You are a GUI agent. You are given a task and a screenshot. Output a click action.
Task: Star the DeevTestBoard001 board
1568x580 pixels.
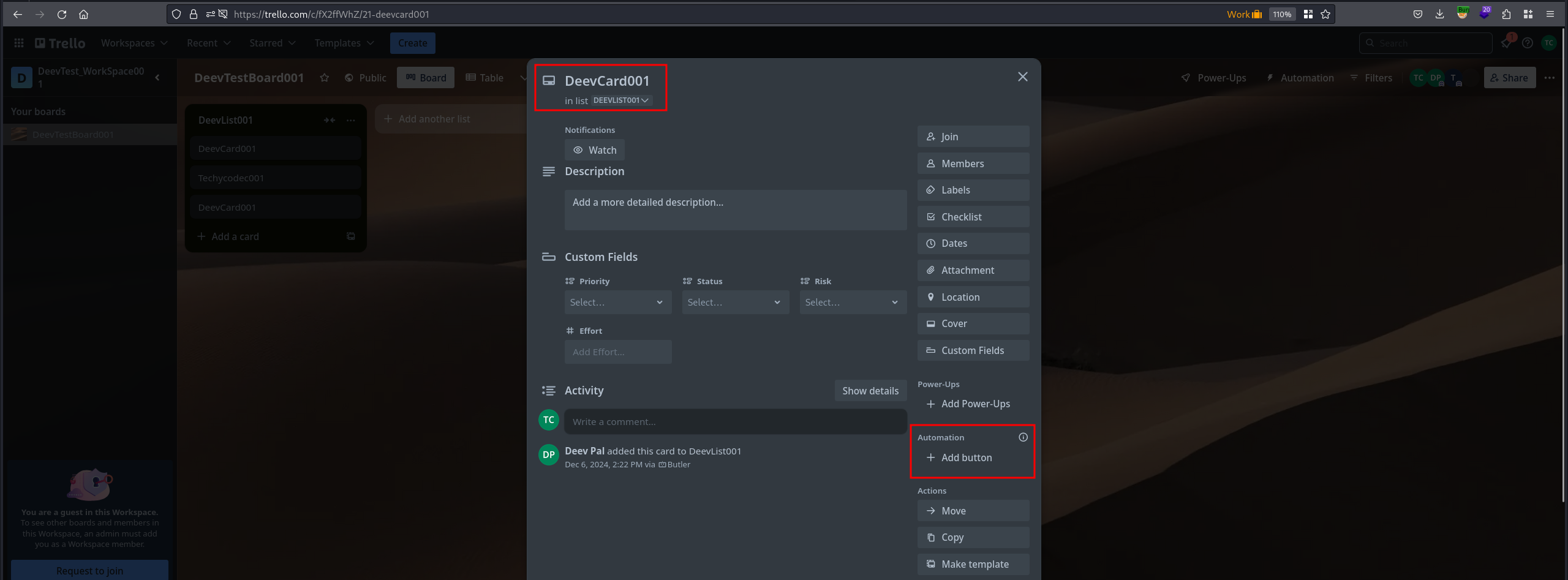tap(325, 78)
